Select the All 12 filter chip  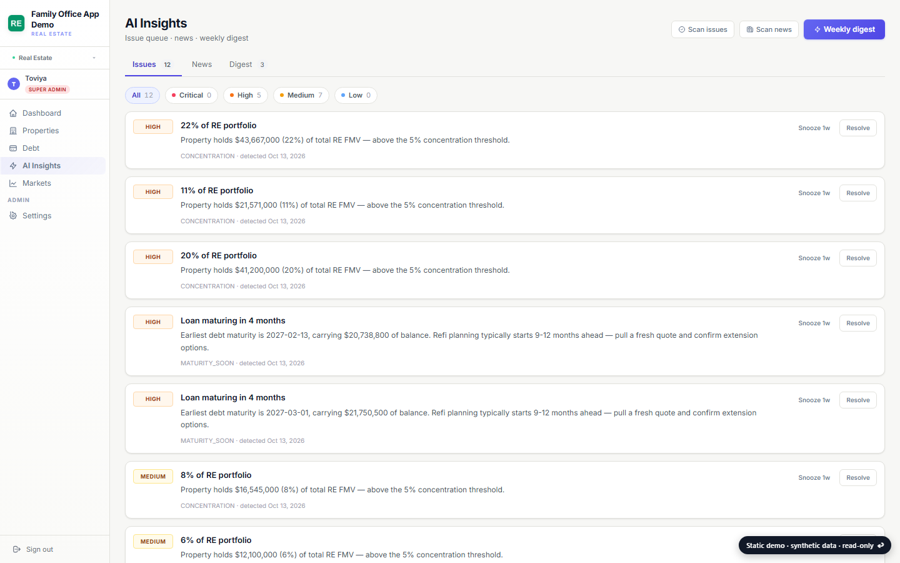(142, 95)
